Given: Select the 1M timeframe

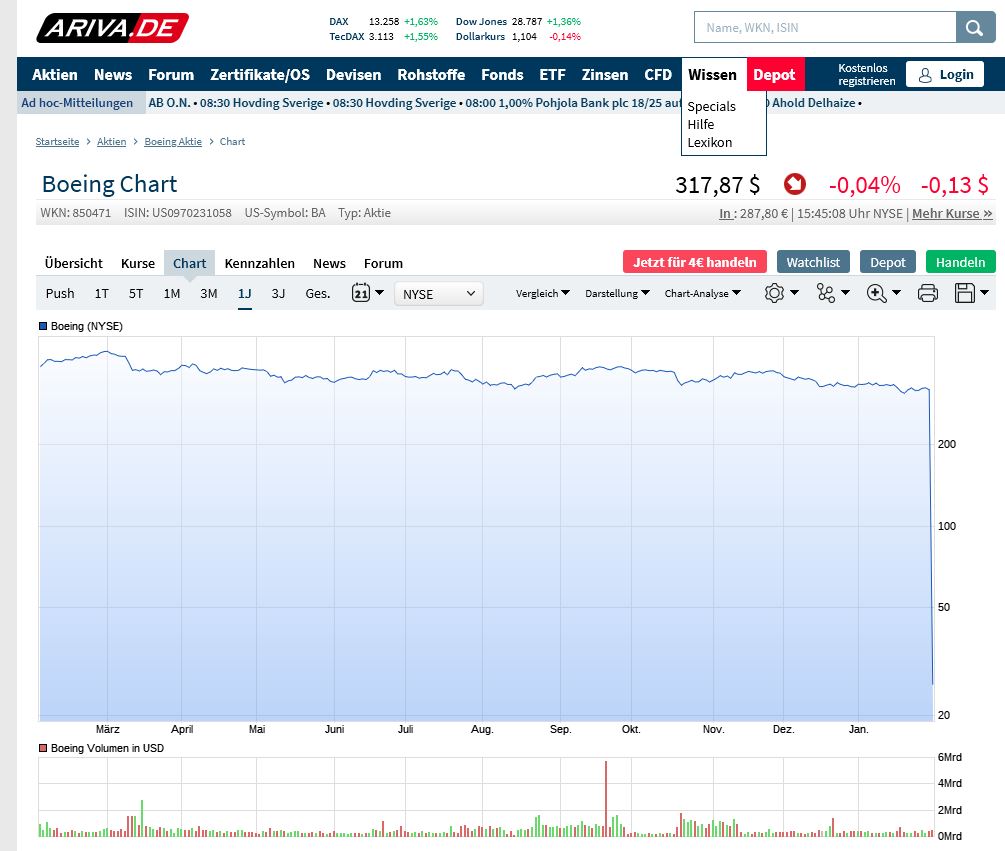Looking at the screenshot, I should coord(172,293).
